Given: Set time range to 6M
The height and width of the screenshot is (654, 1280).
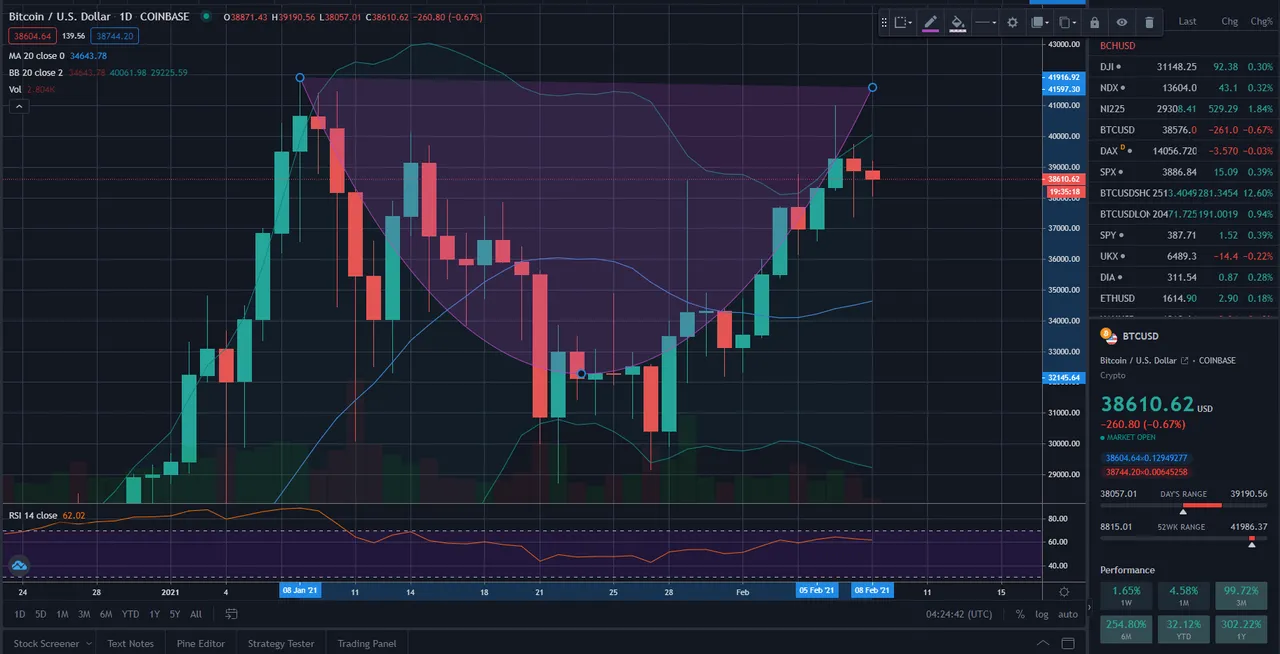Looking at the screenshot, I should 106,614.
